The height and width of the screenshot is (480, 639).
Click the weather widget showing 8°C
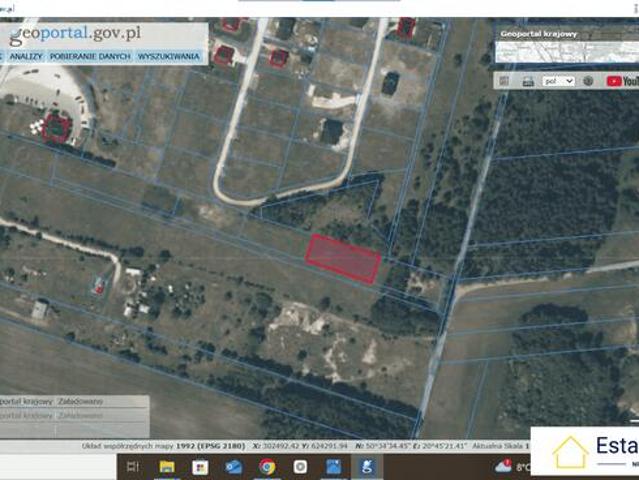click(513, 466)
